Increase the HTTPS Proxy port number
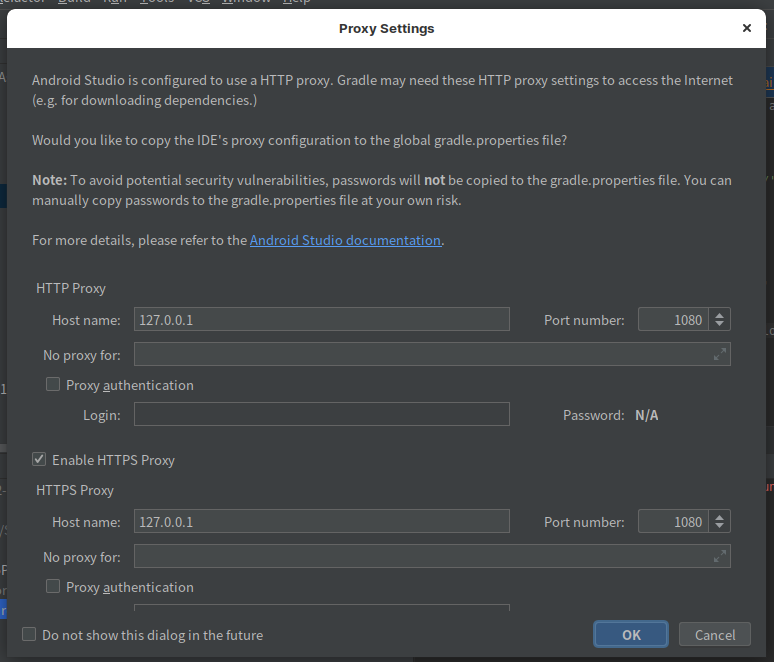The height and width of the screenshot is (662, 774). tap(719, 517)
